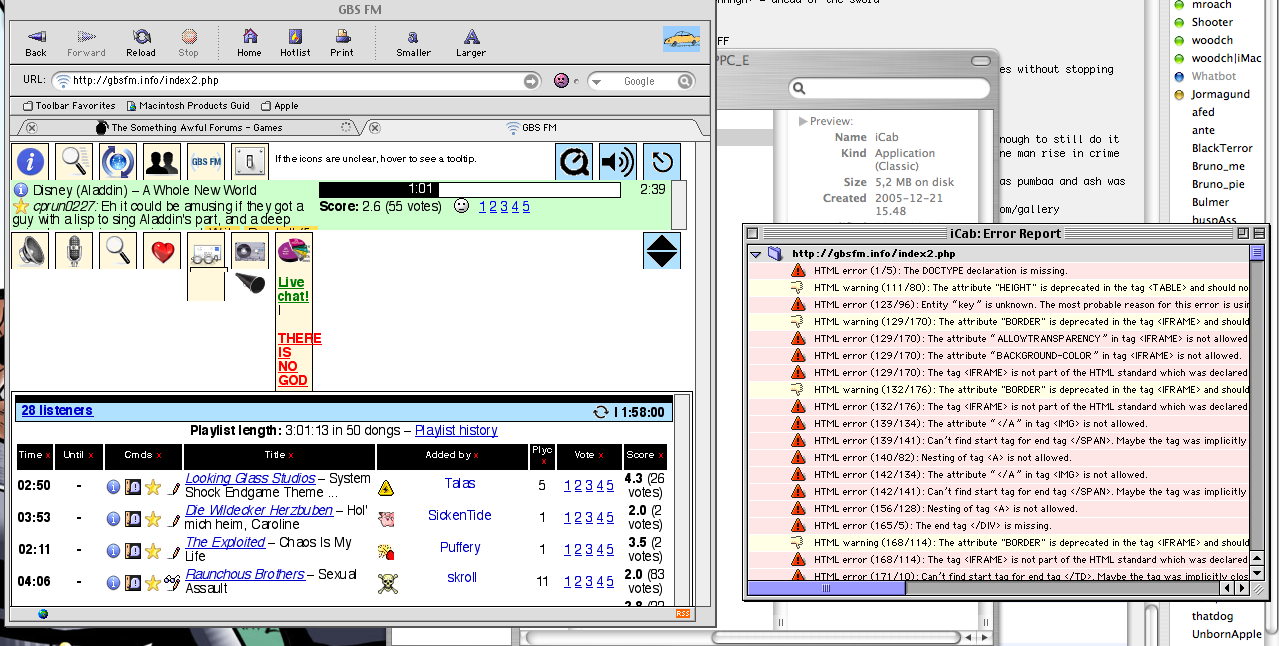Click the GBS FM logo icon
The image size is (1279, 646).
pyautogui.click(x=206, y=161)
